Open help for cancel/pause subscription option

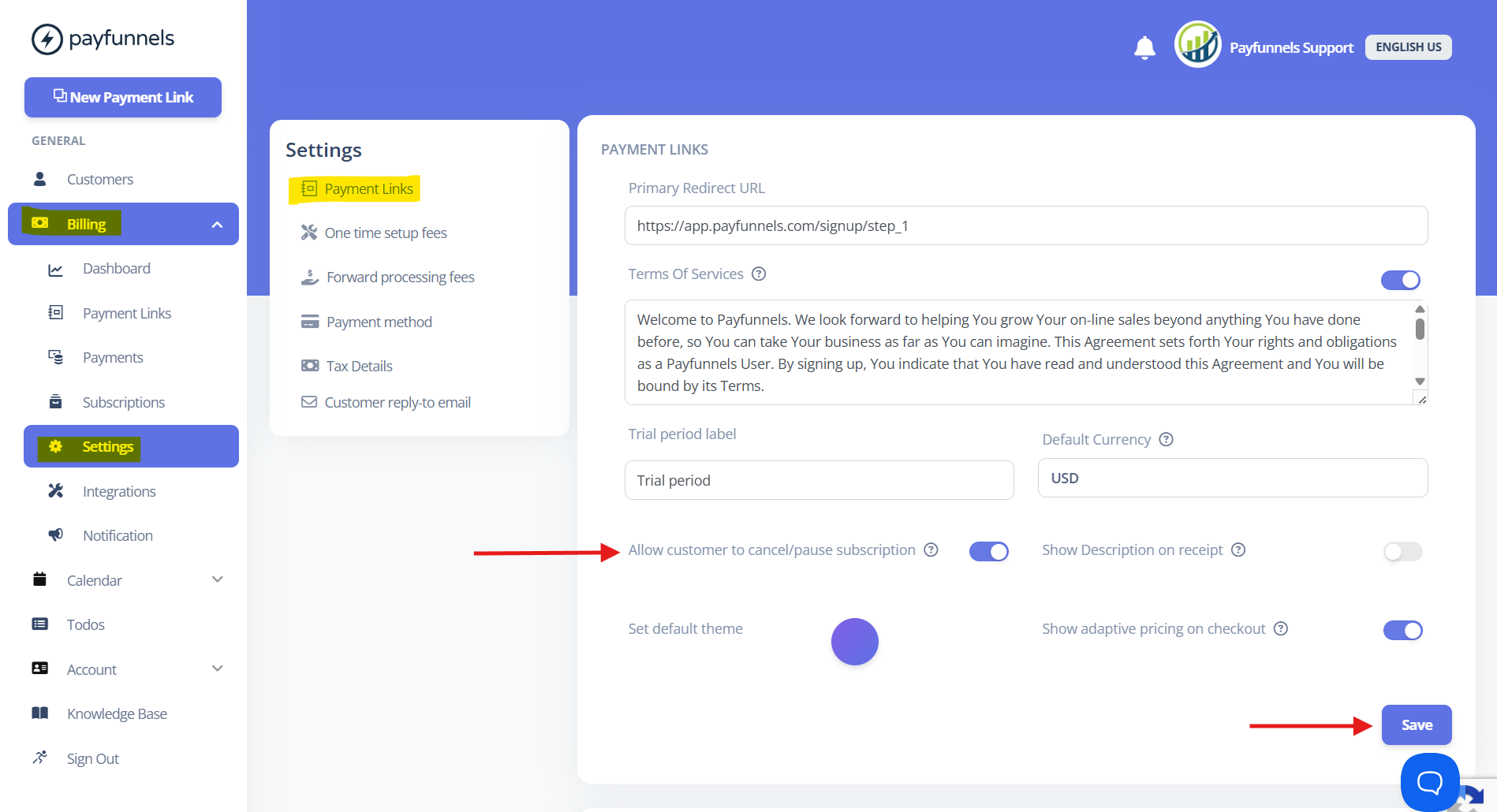[x=931, y=549]
